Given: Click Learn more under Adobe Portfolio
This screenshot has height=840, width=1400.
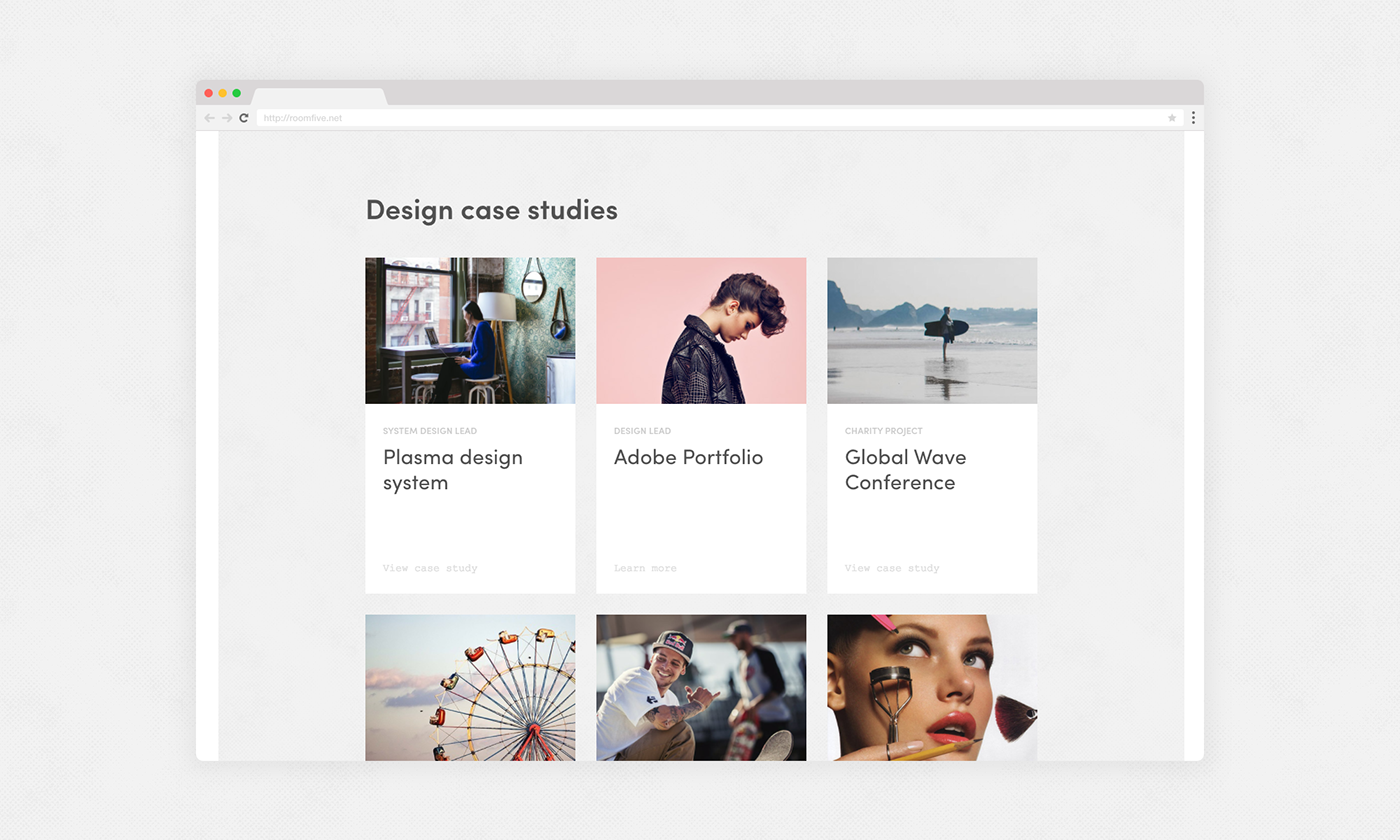Looking at the screenshot, I should [x=645, y=568].
